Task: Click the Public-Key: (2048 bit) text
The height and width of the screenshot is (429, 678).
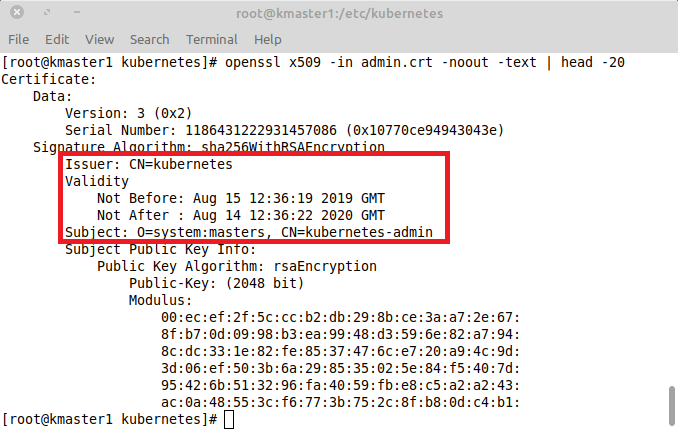Action: 217,283
